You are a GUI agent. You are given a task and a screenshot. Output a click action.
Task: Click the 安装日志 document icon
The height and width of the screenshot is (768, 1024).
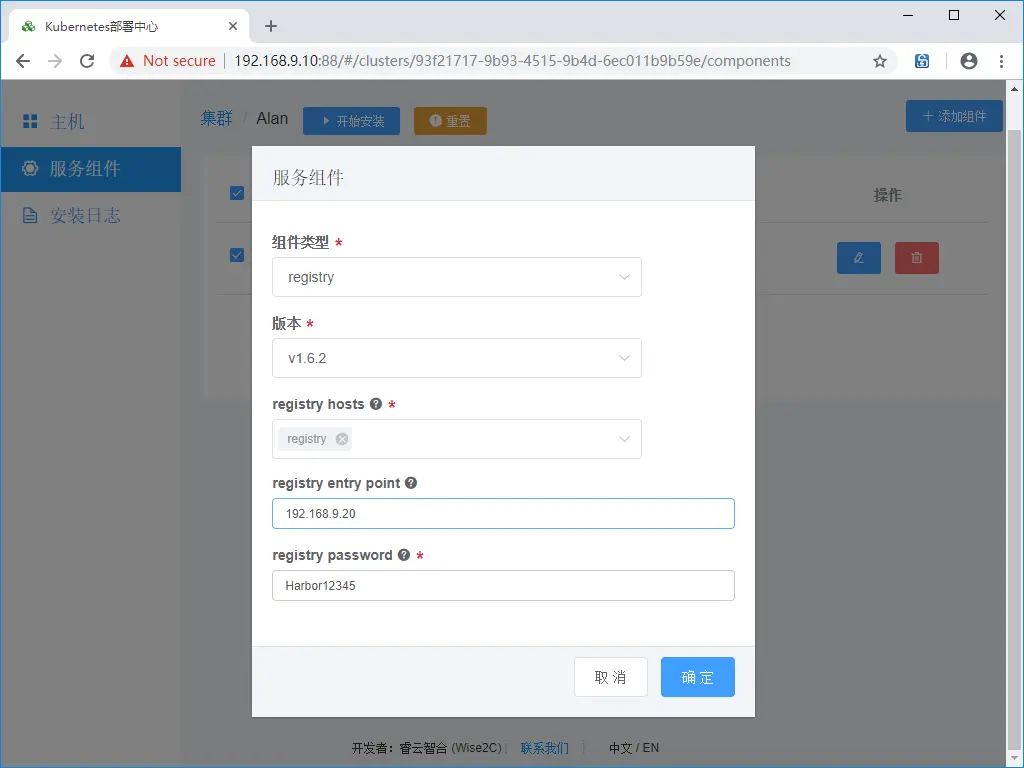tap(30, 216)
